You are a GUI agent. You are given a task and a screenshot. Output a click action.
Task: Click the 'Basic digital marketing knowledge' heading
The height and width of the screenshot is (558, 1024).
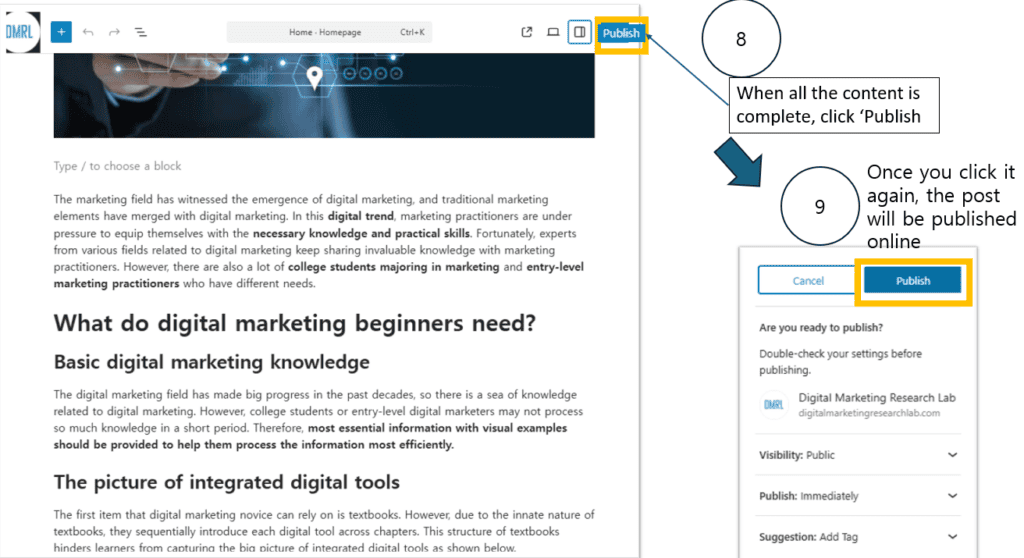211,362
